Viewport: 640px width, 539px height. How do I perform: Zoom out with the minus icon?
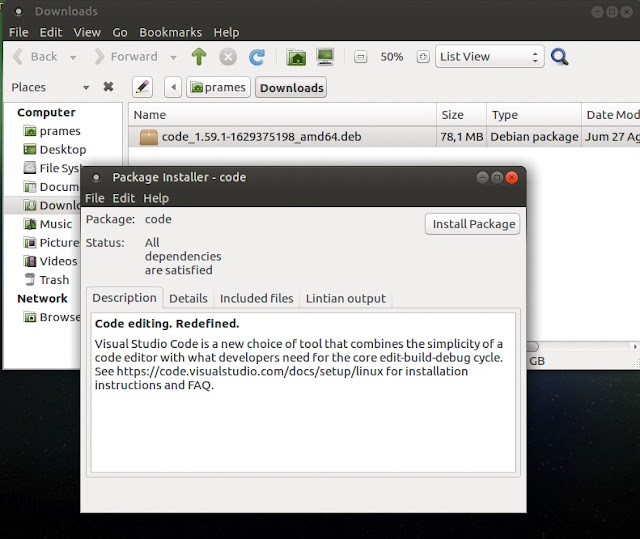coord(360,57)
